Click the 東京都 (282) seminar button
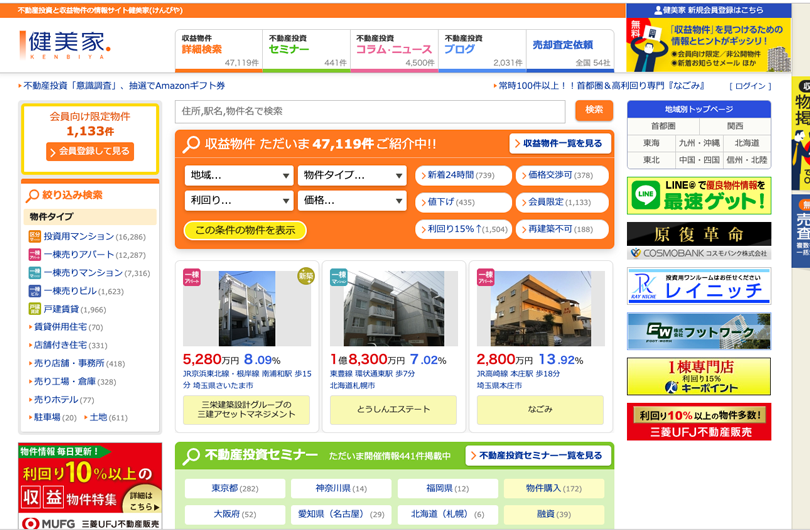The height and width of the screenshot is (530, 810). click(235, 488)
